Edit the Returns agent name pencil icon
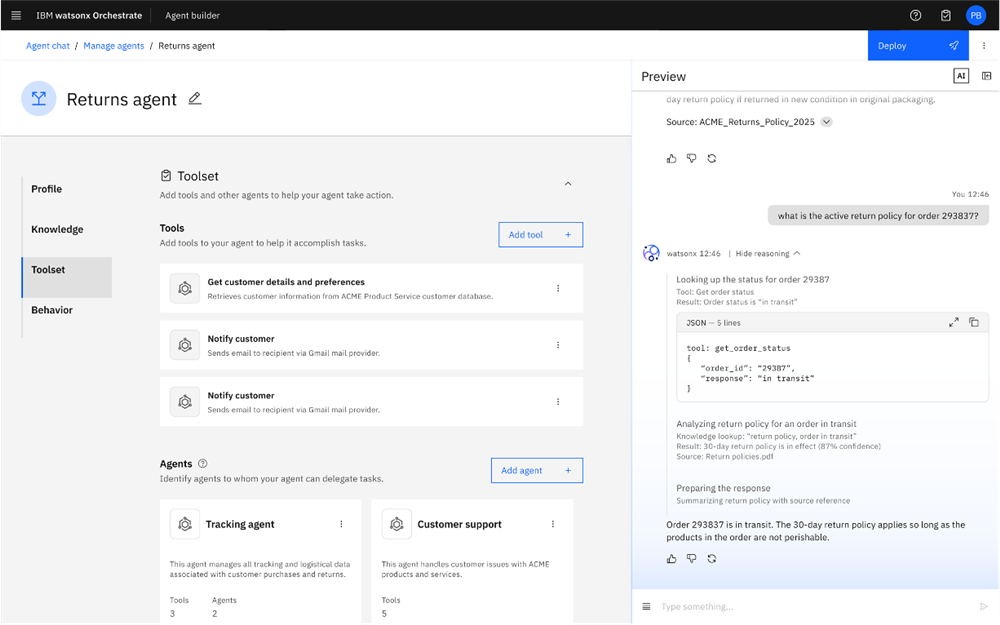This screenshot has width=1000, height=625. 195,98
